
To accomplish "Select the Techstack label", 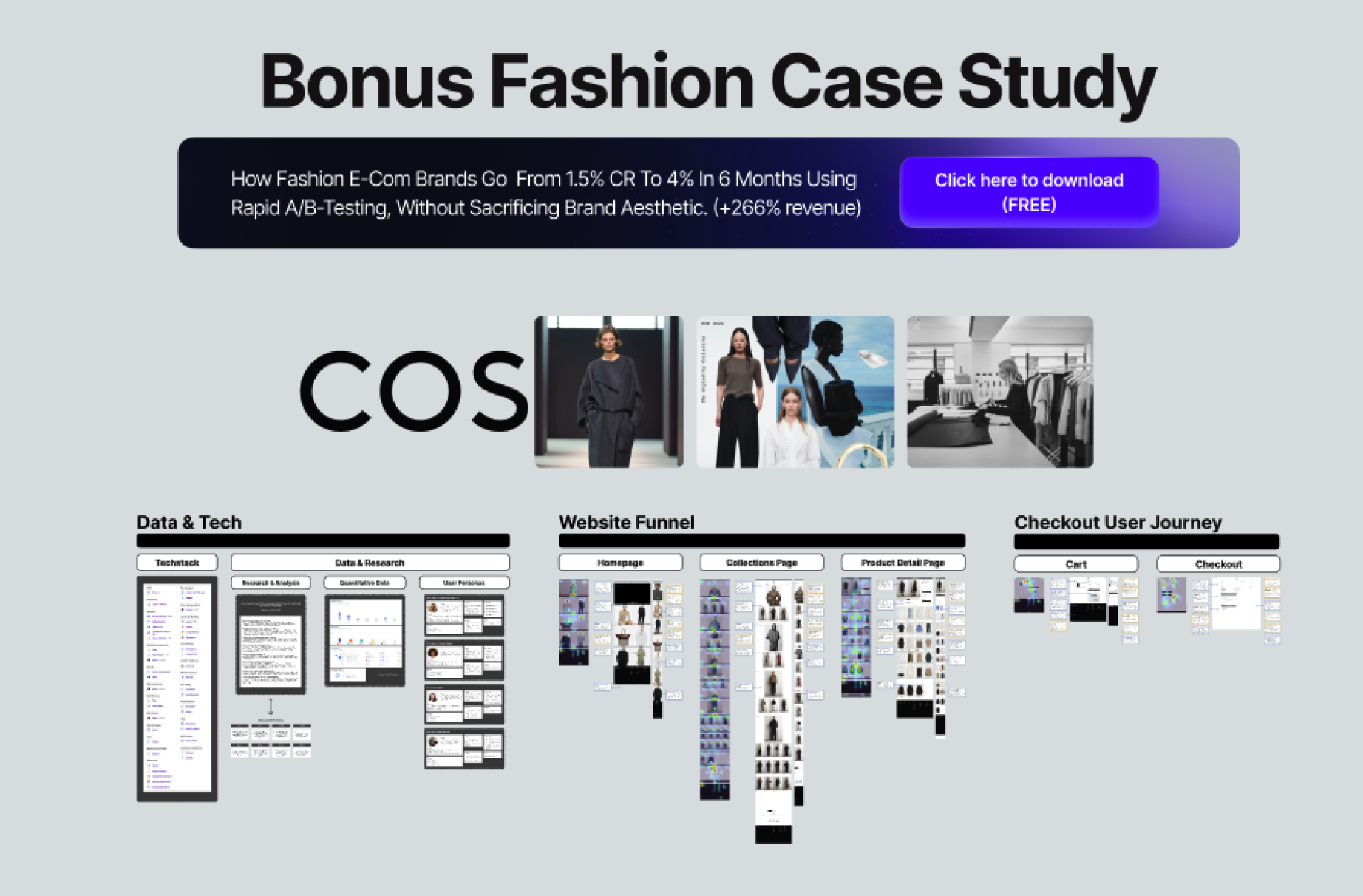I will point(177,563).
